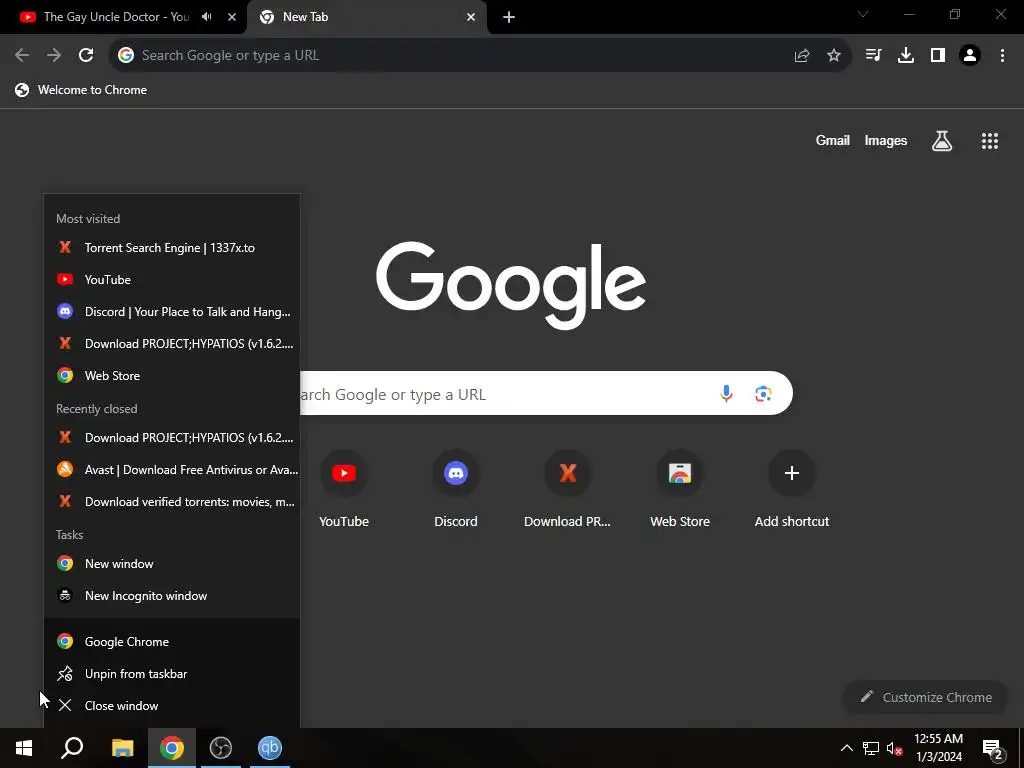1024x768 pixels.
Task: Share this page via address bar icon
Action: tap(802, 56)
